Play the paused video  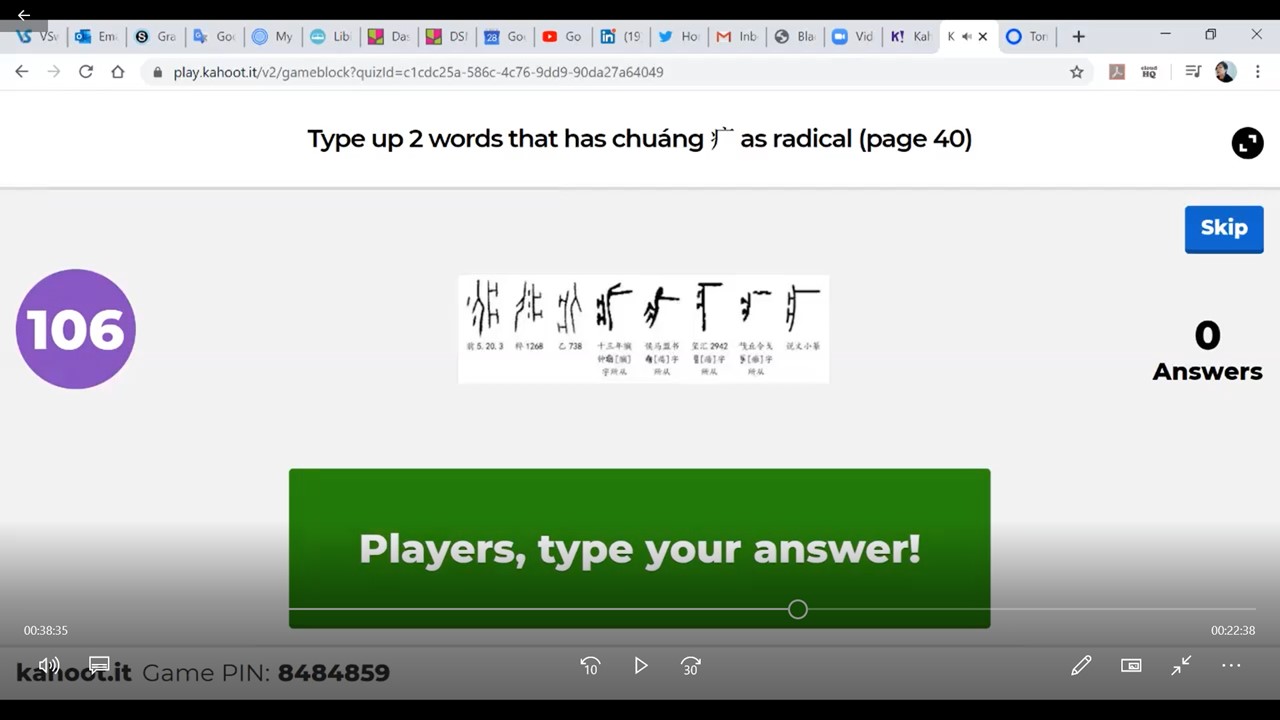click(641, 666)
